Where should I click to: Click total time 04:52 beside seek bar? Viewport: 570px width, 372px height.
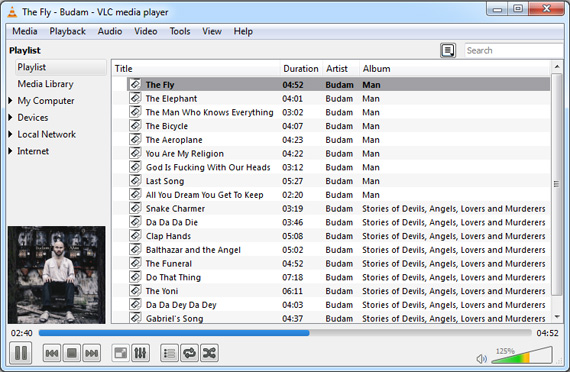click(x=547, y=333)
